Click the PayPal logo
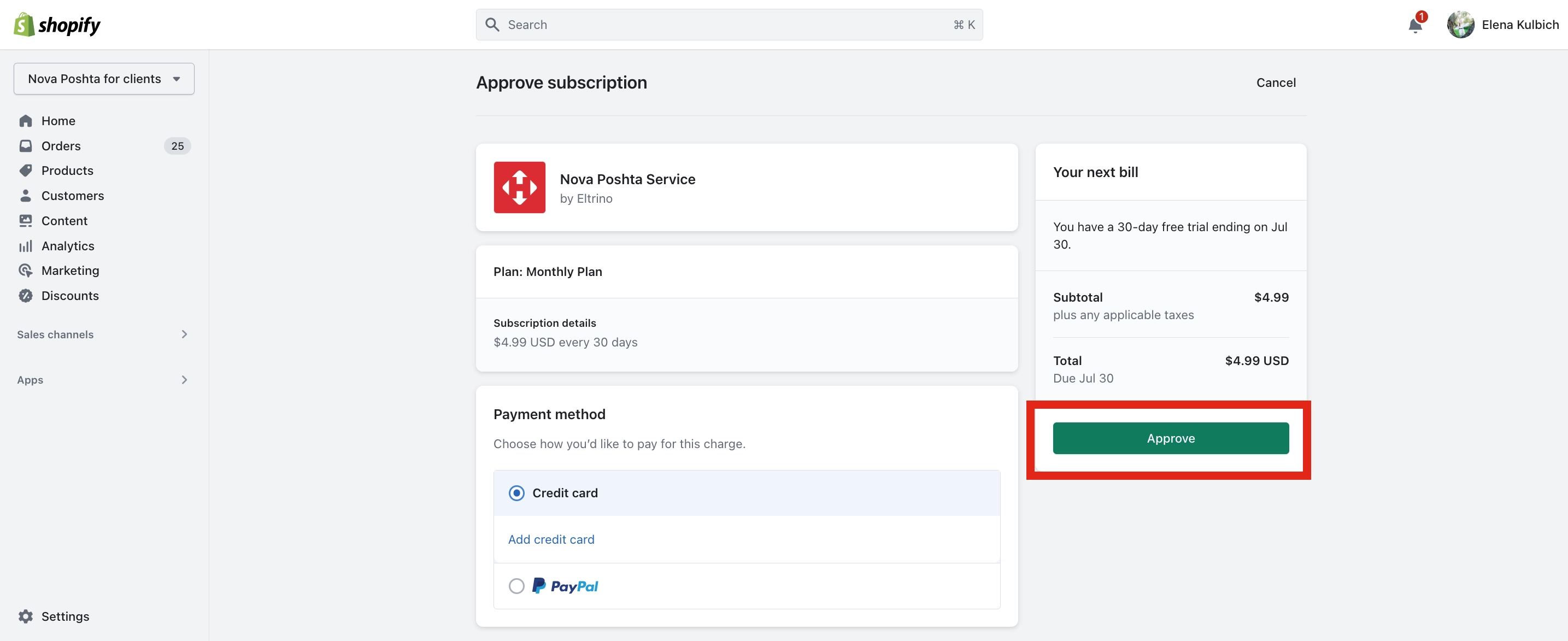1568x641 pixels. (x=565, y=586)
